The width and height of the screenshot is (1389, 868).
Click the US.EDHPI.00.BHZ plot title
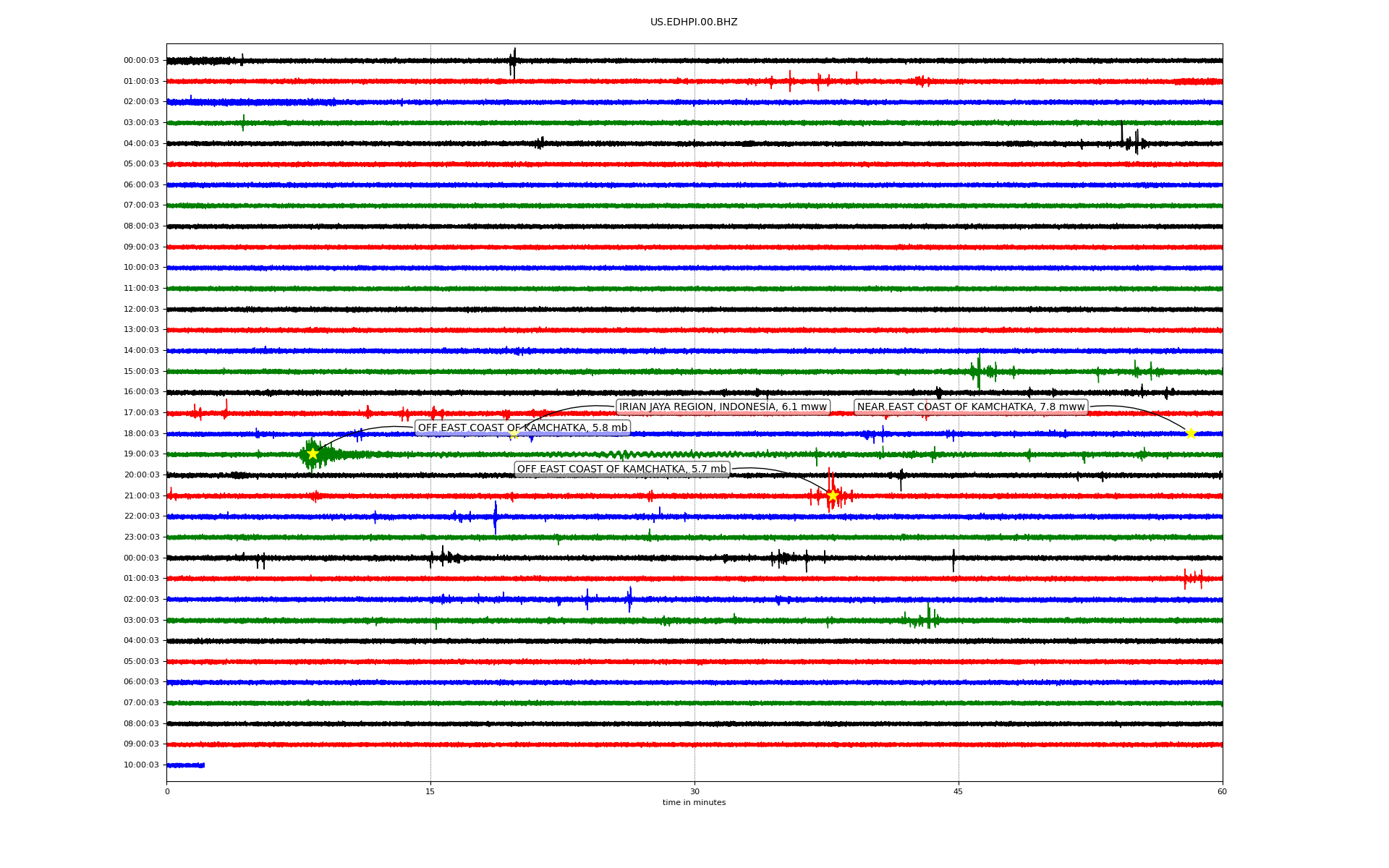coord(694,22)
